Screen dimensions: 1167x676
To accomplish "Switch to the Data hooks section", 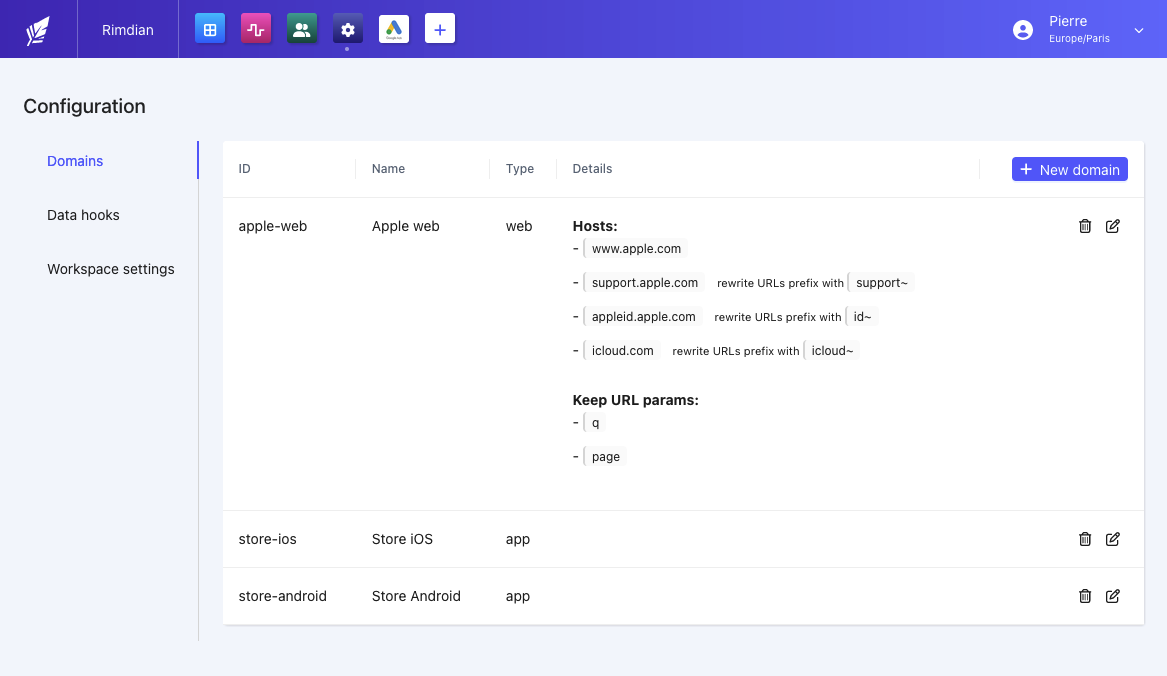I will [83, 214].
